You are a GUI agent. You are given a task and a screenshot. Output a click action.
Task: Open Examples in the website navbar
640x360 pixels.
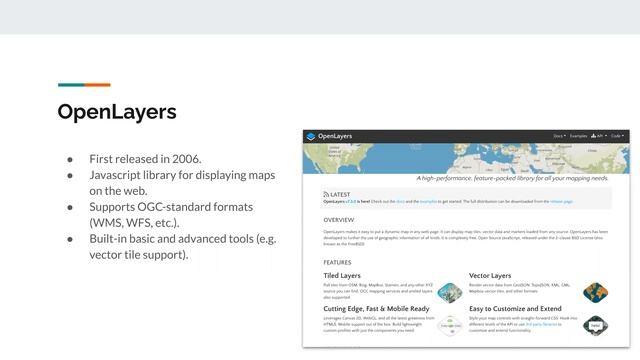(578, 136)
